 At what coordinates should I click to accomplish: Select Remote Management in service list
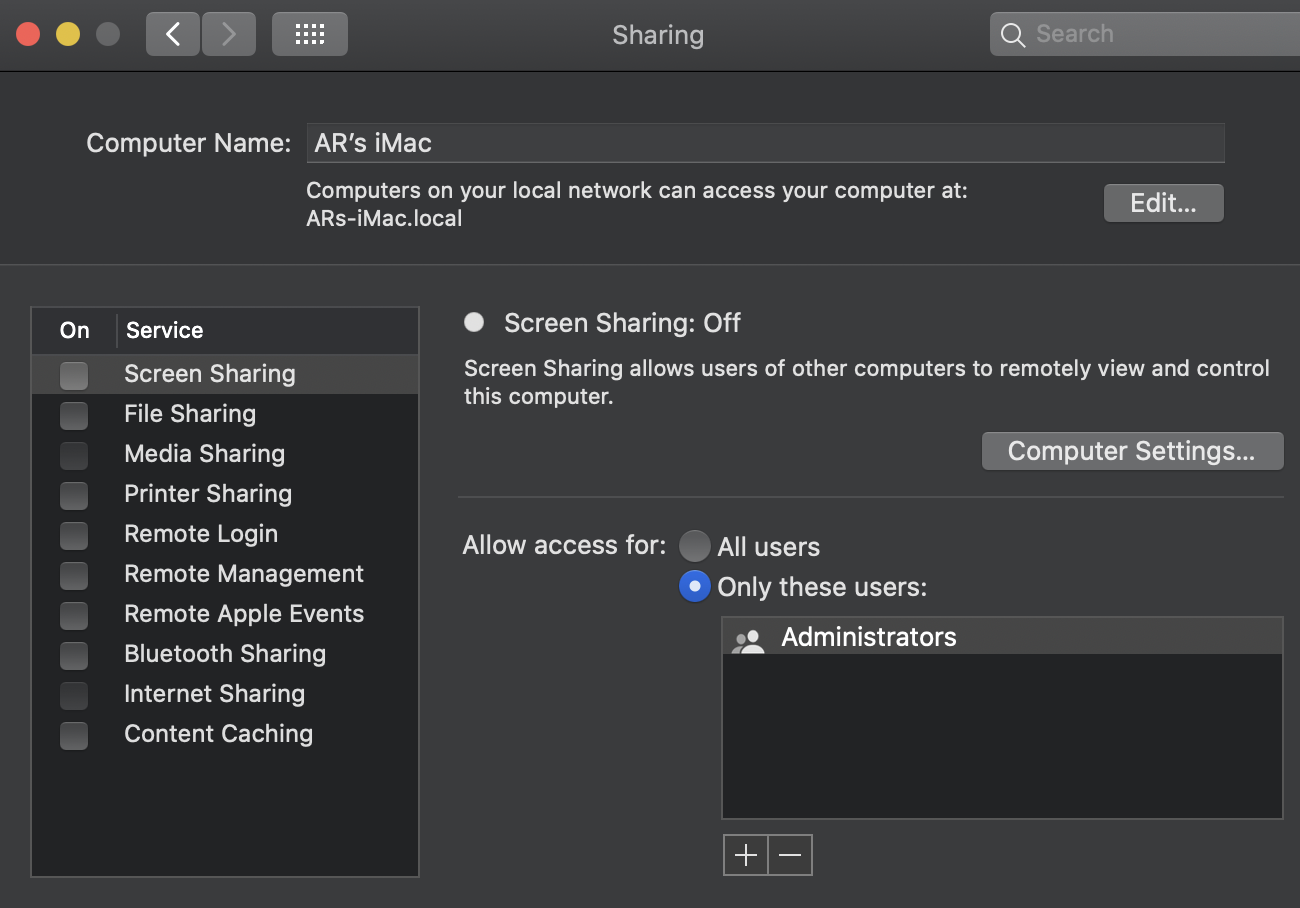pyautogui.click(x=243, y=574)
